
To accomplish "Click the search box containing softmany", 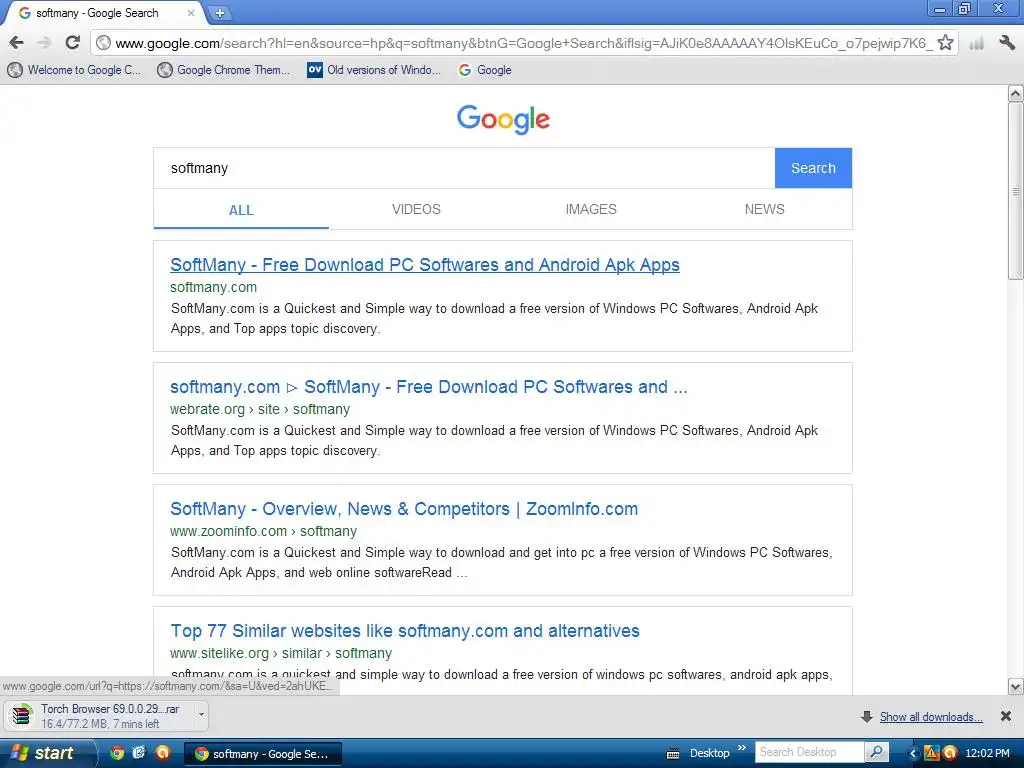I will pos(464,168).
